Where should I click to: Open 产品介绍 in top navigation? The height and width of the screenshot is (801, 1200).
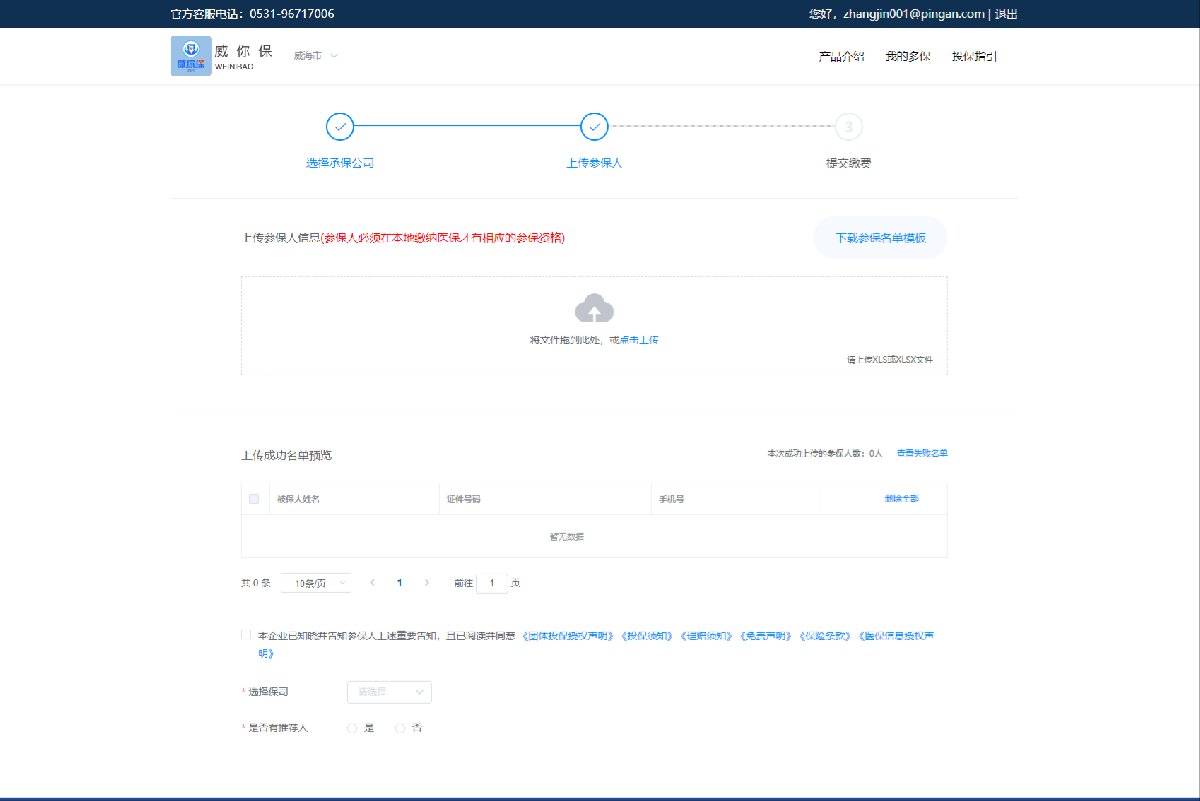840,56
